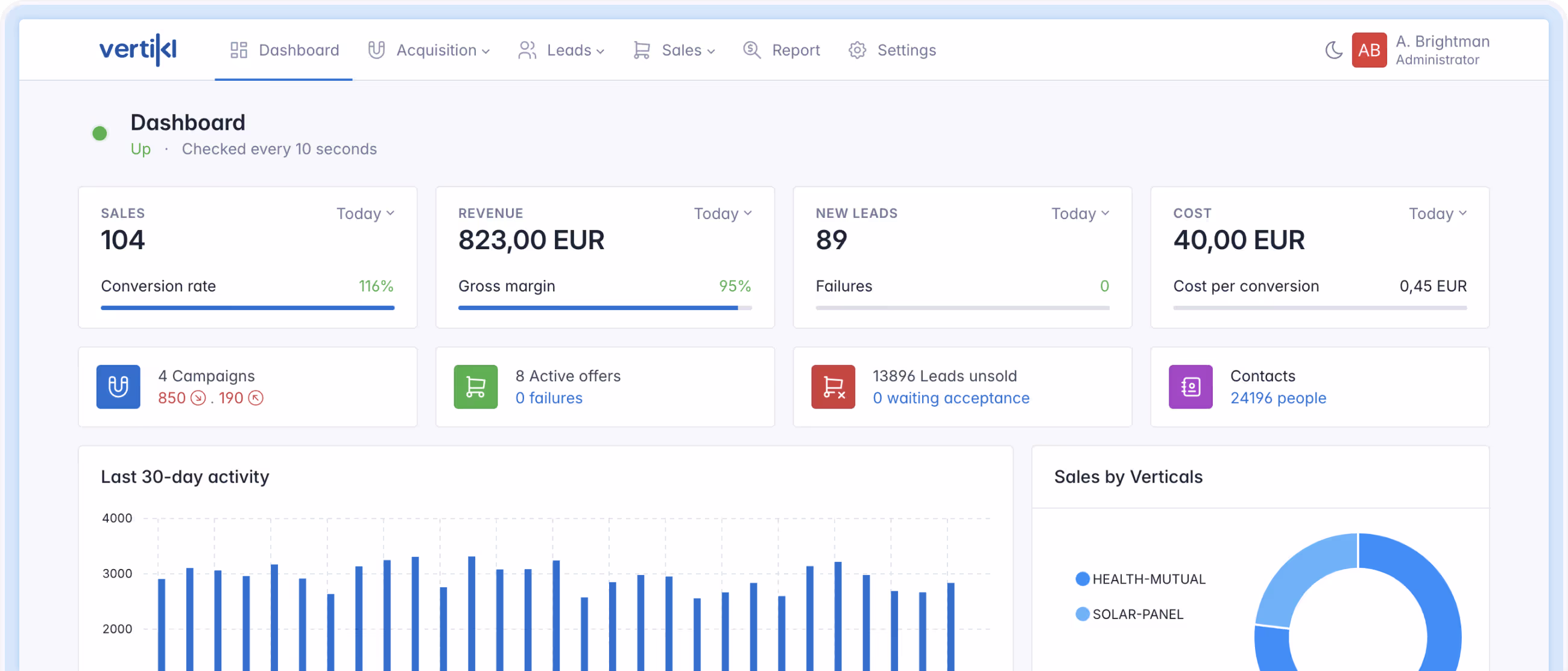1568x671 pixels.
Task: Click the green Up status dot
Action: [100, 133]
